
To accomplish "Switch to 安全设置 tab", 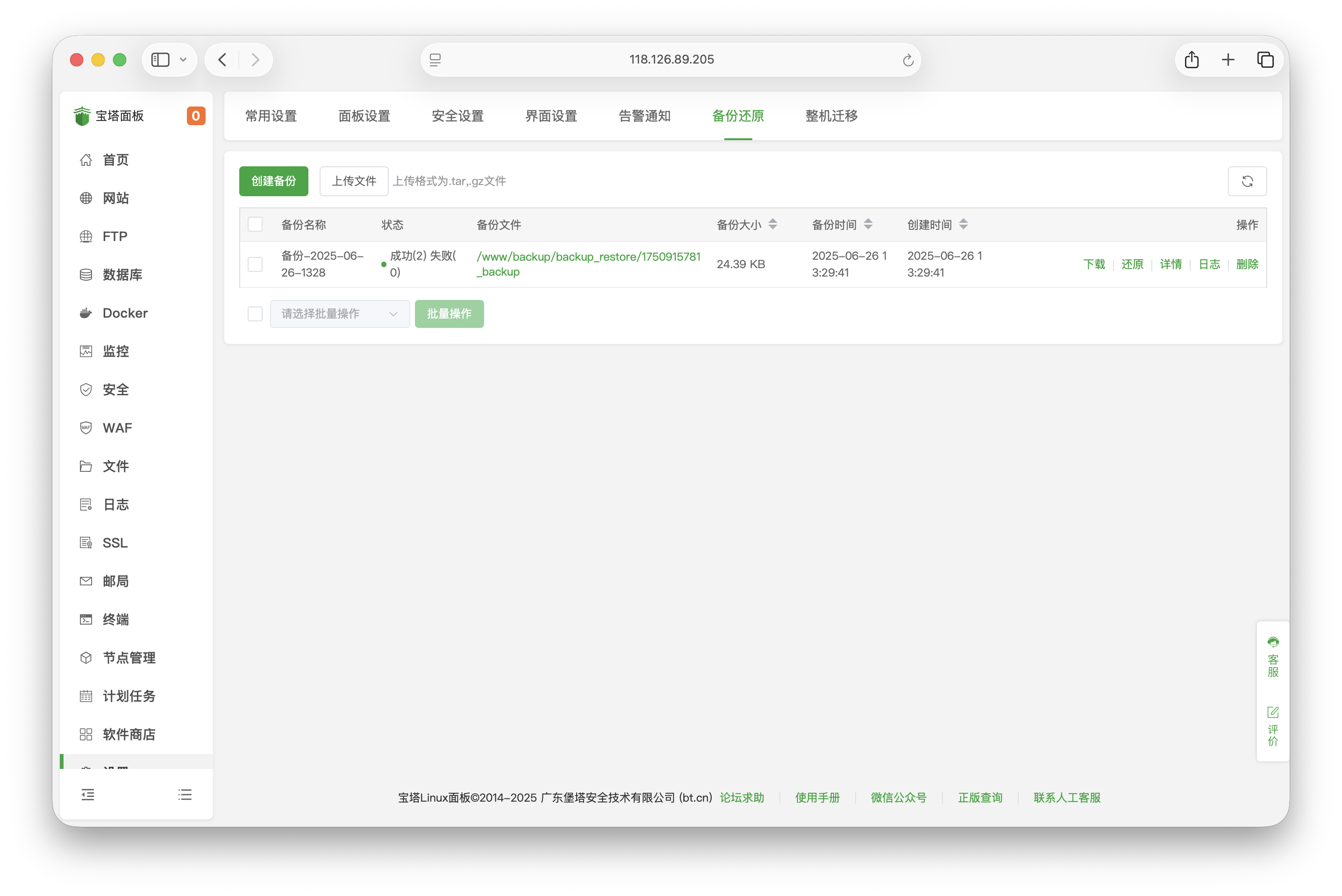I will click(x=457, y=116).
